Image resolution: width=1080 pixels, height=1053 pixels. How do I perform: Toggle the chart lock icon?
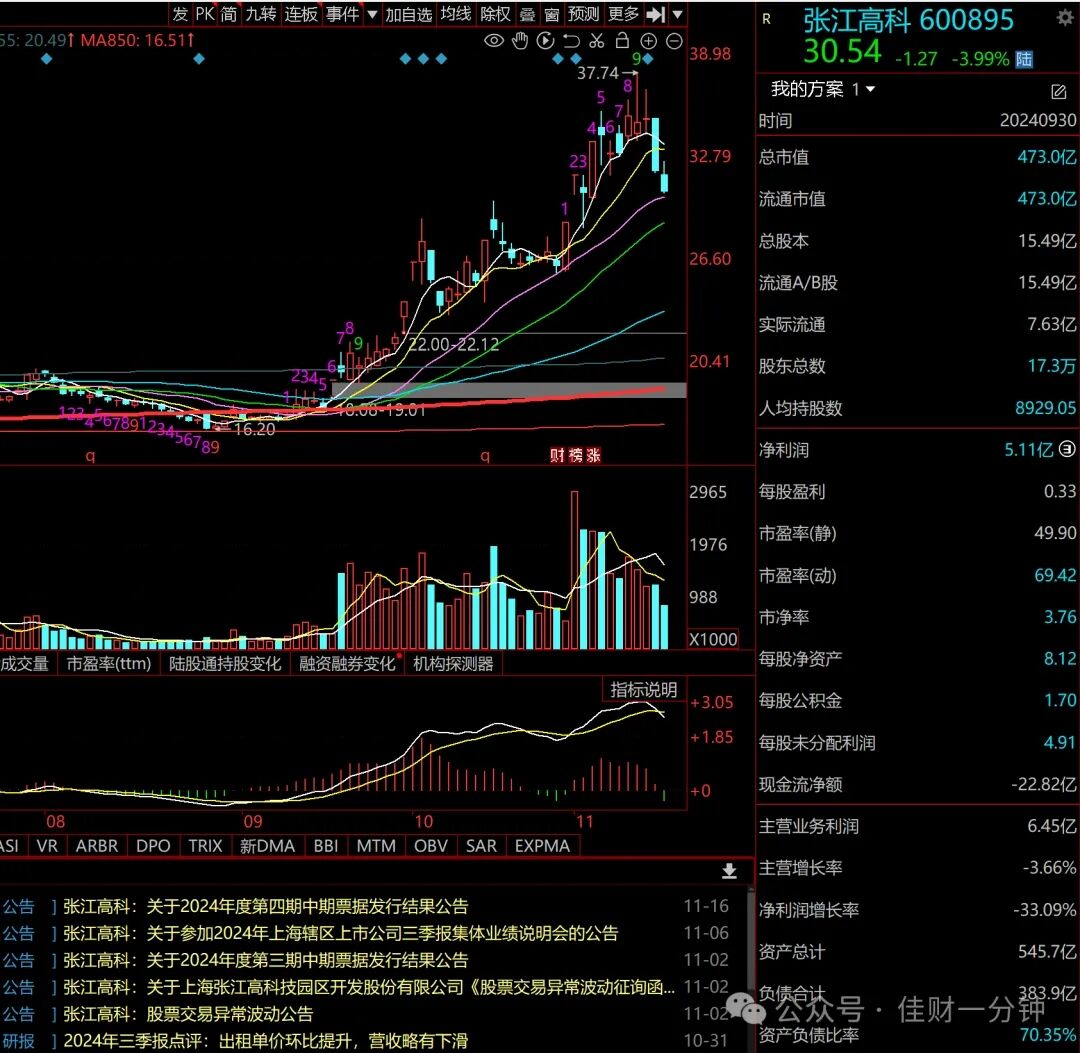point(622,40)
